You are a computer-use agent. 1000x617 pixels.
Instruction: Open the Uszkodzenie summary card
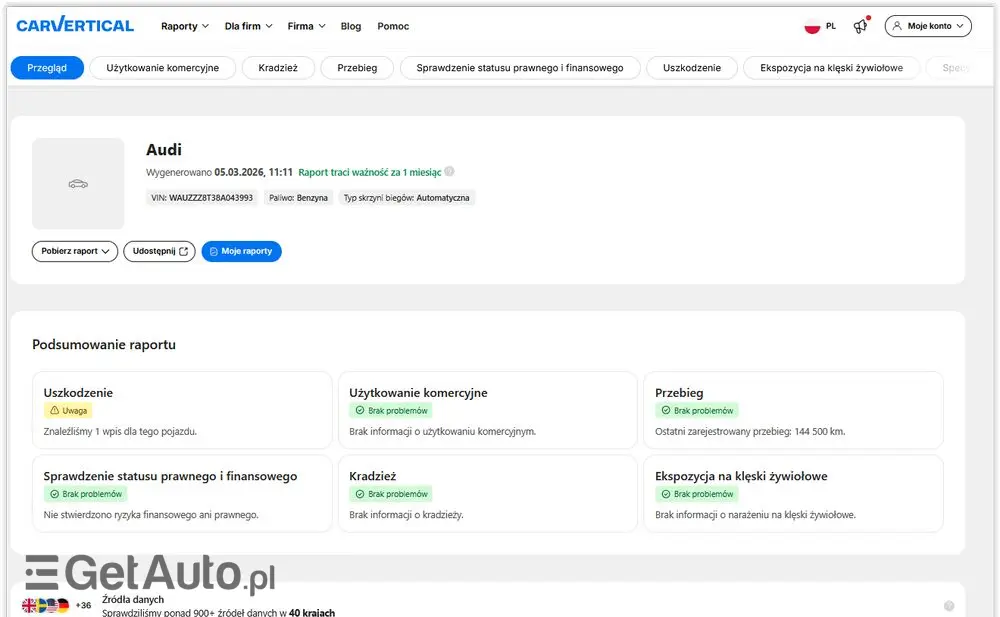182,410
